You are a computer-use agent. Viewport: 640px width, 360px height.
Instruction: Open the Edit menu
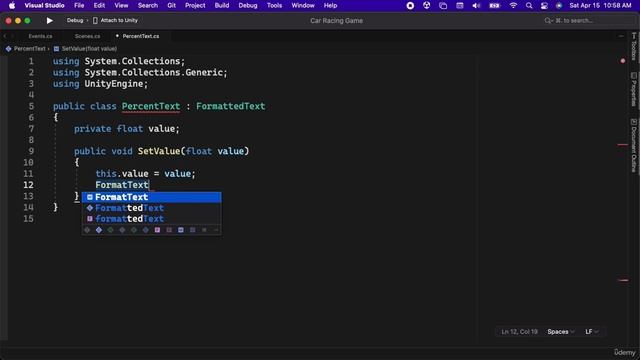(99, 6)
